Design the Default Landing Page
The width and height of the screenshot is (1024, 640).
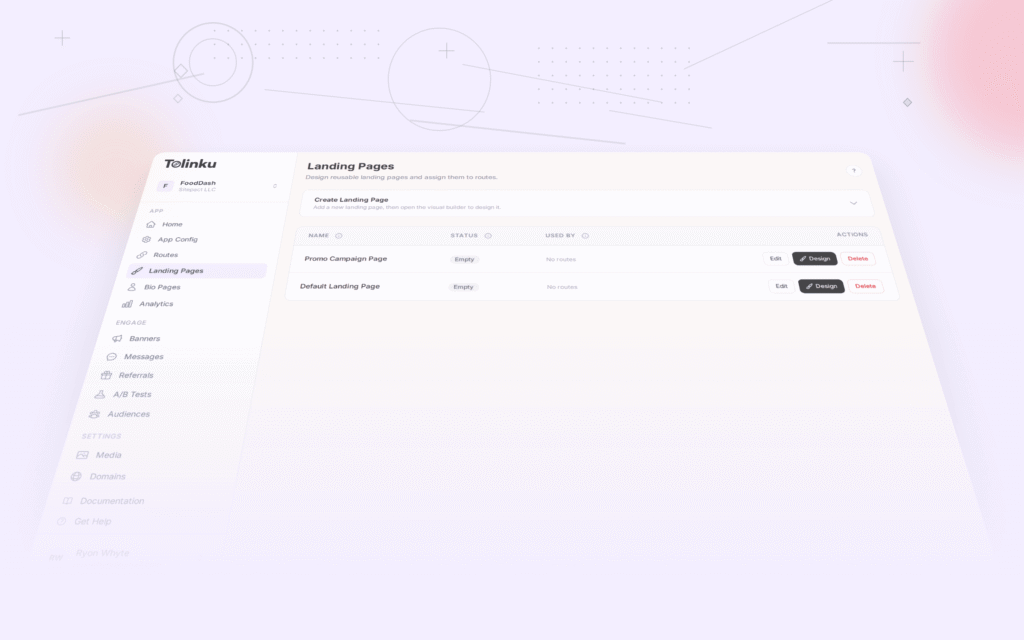tap(822, 286)
